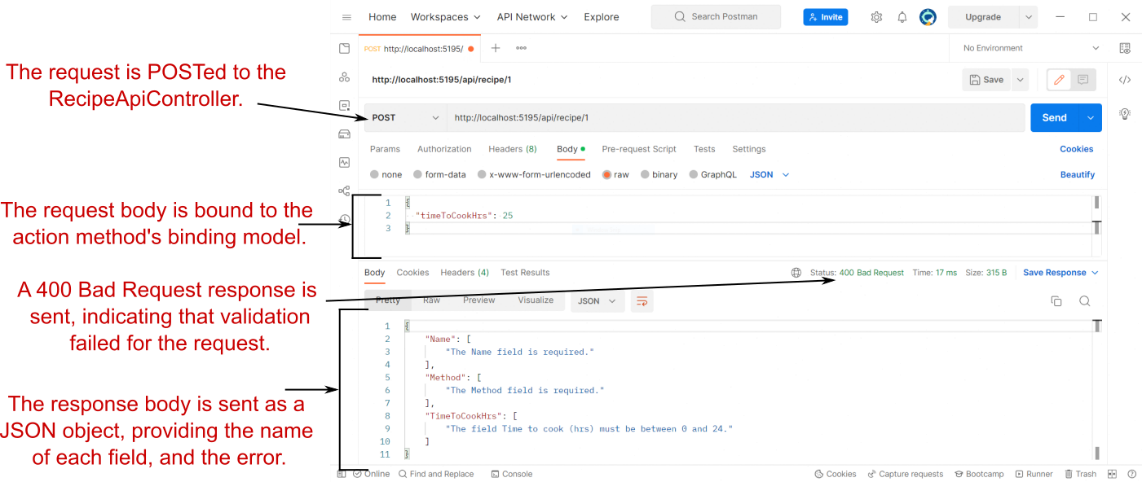The image size is (1142, 482).
Task: Expand the API Network menu
Action: click(x=533, y=17)
